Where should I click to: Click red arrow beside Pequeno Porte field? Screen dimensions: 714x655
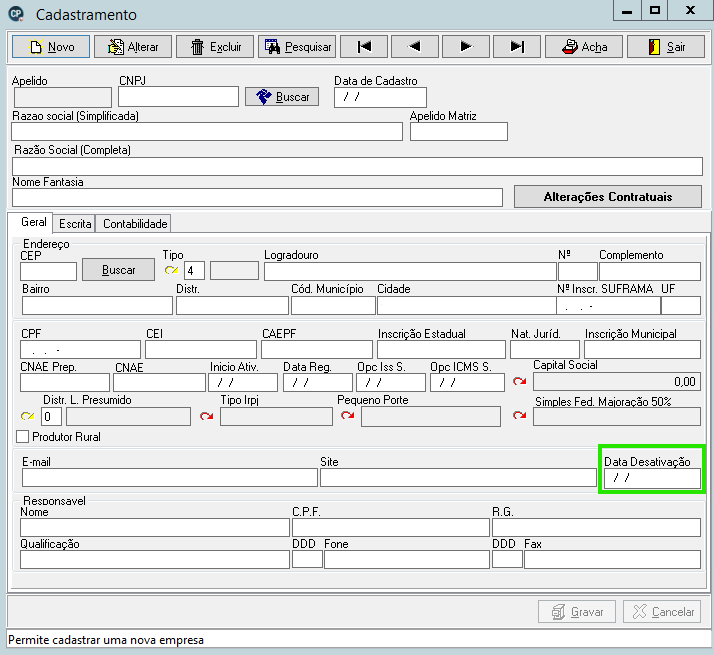[348, 415]
